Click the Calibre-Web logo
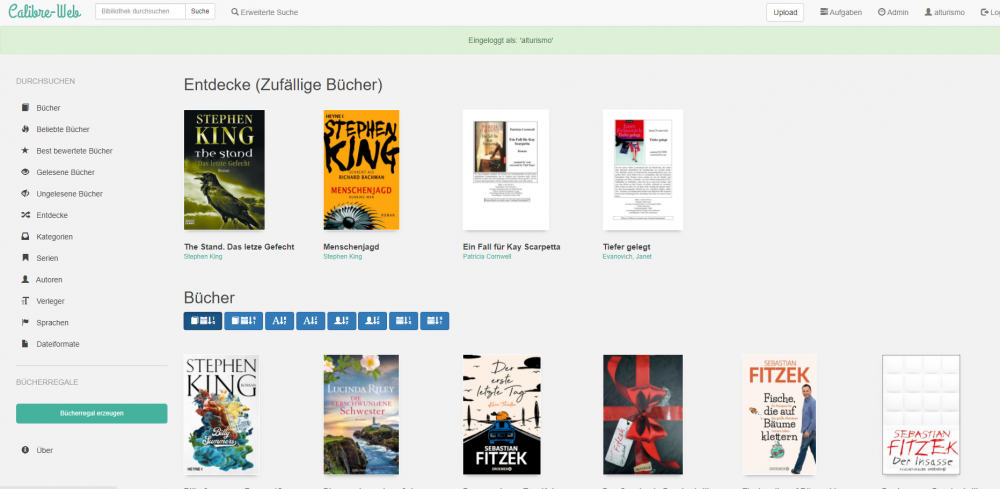The height and width of the screenshot is (489, 1000). tap(45, 11)
